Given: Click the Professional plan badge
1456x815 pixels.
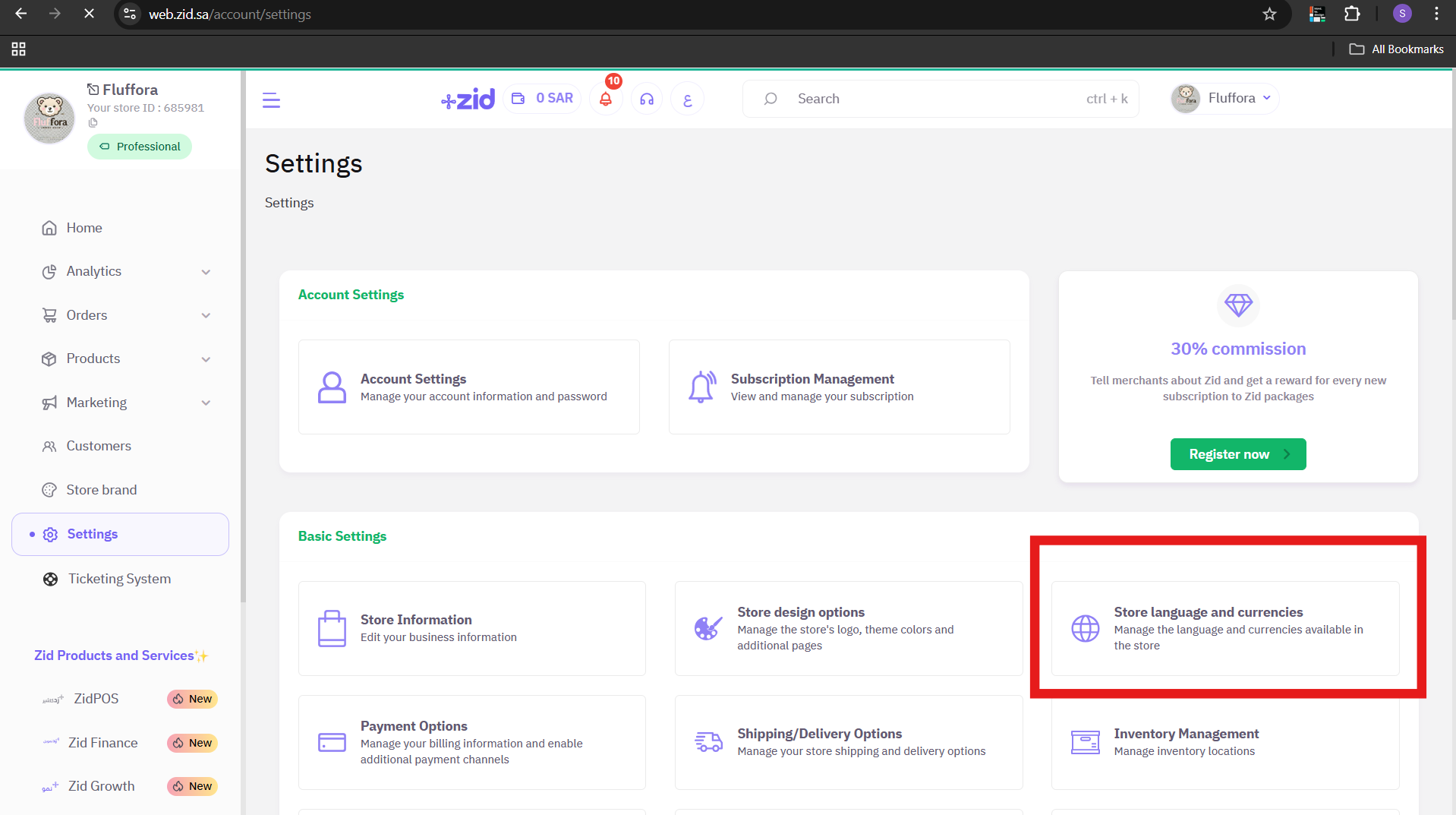Looking at the screenshot, I should point(140,147).
